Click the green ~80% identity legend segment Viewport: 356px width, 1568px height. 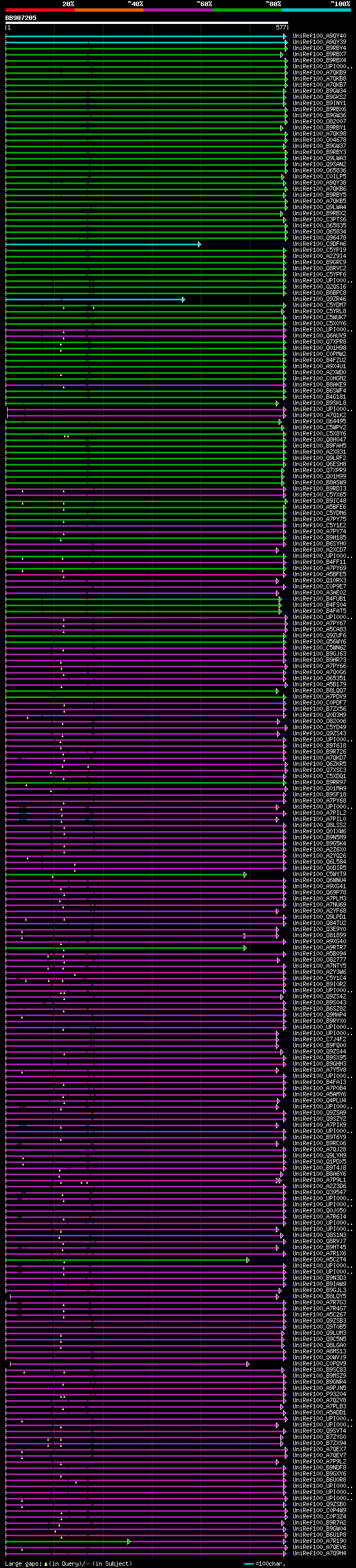click(x=247, y=10)
